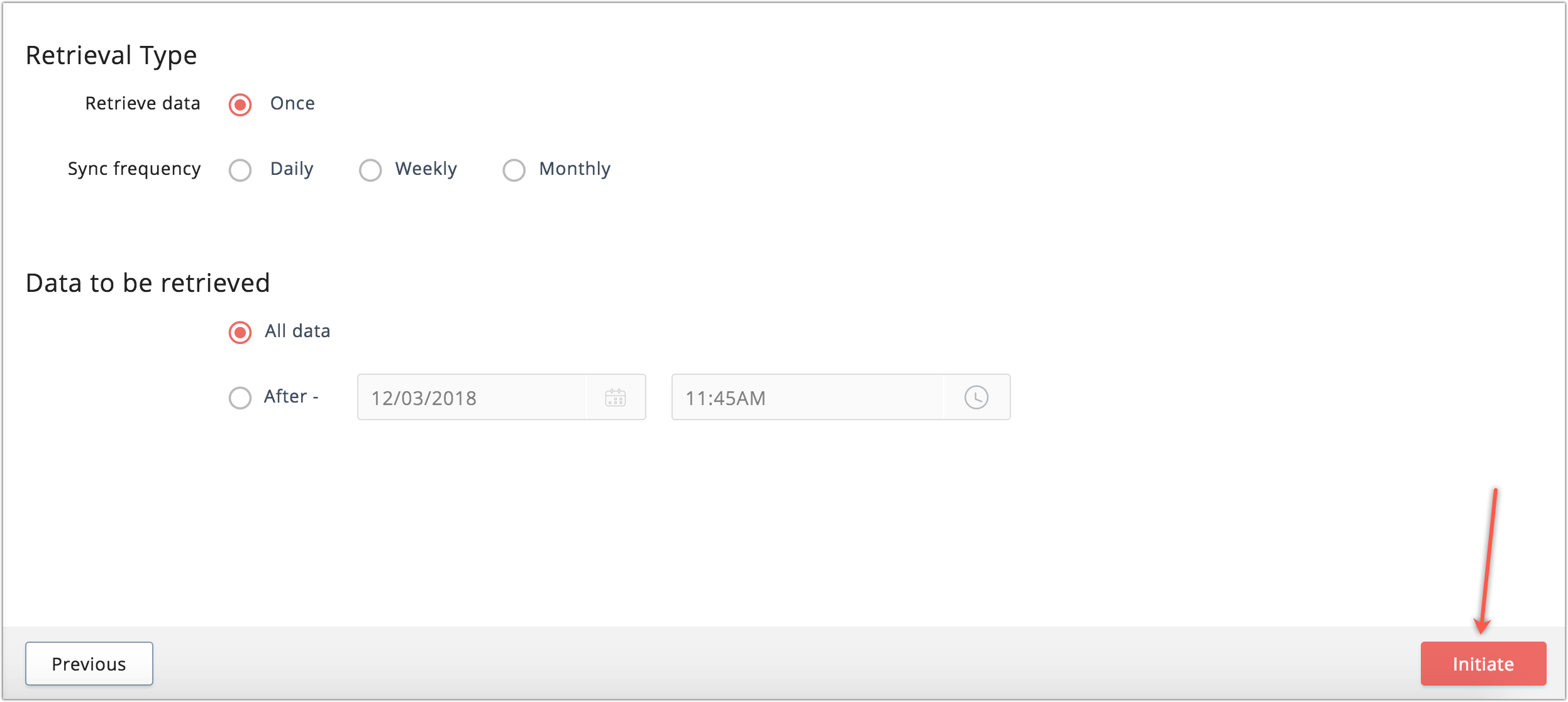1568x702 pixels.
Task: Choose Monthly sync frequency radio circle
Action: (x=514, y=170)
